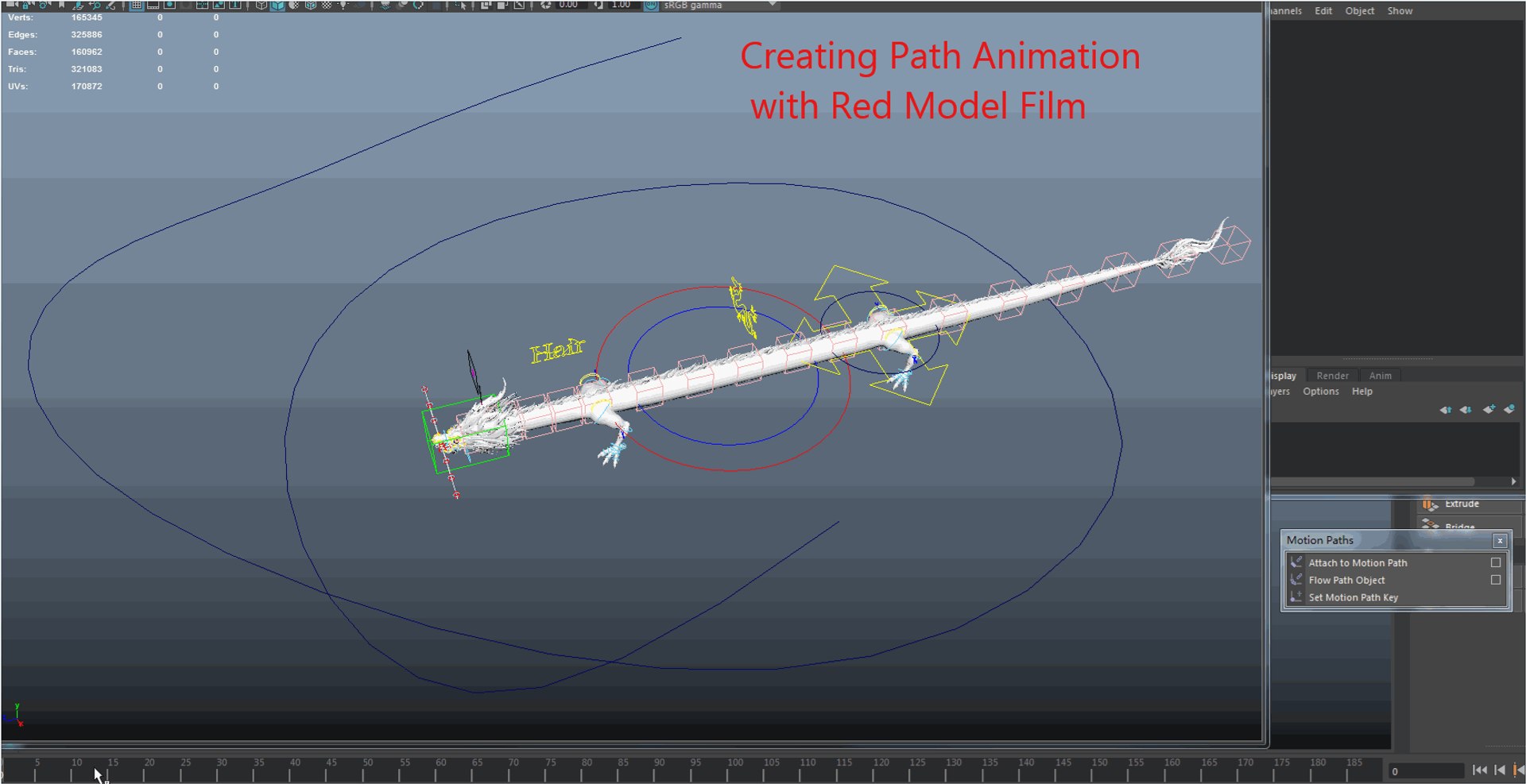Click the Edges count 325886
1526x784 pixels.
pyautogui.click(x=87, y=35)
